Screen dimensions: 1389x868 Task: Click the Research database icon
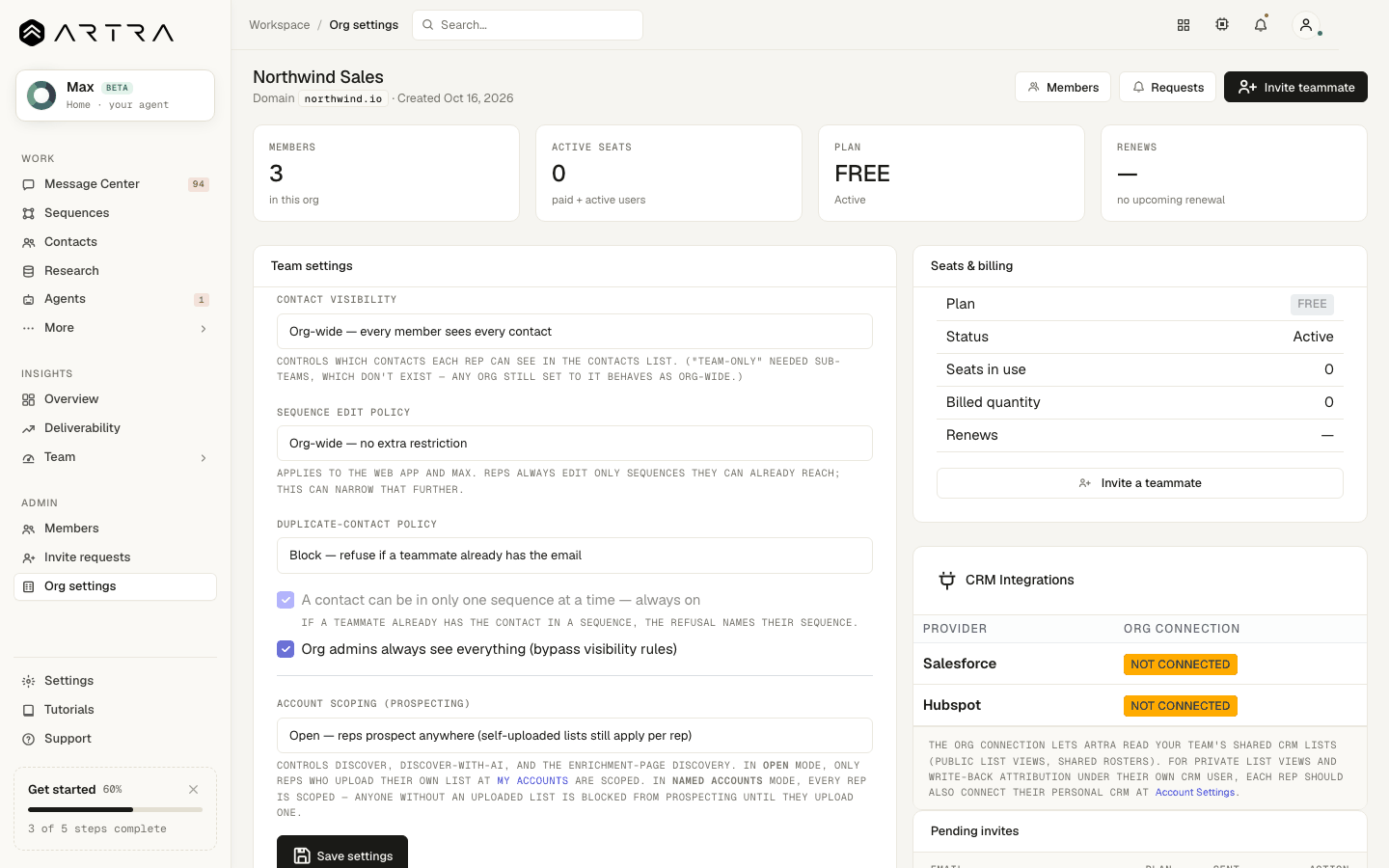29,271
